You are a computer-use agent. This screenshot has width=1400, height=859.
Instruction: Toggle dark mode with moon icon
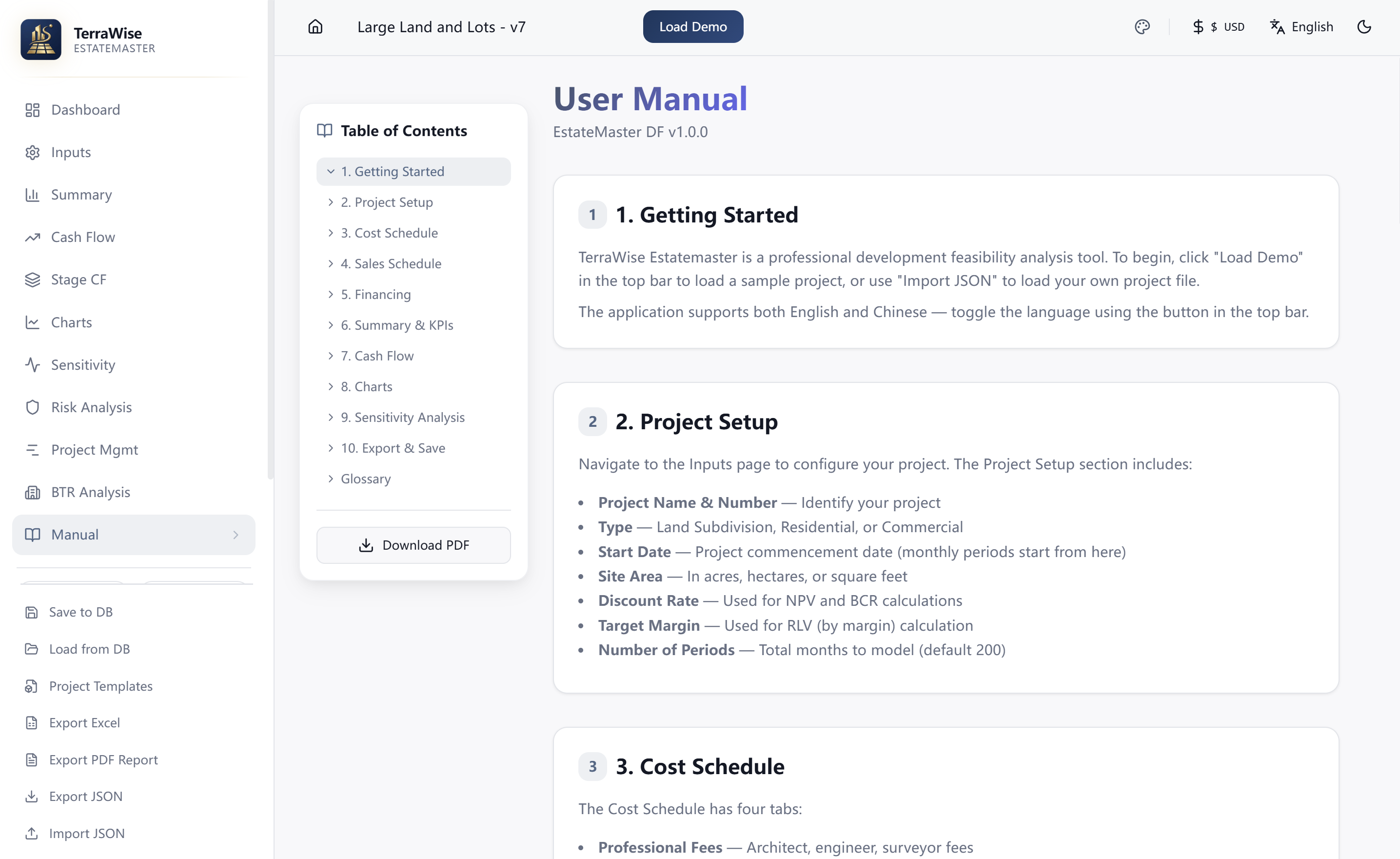[1363, 27]
